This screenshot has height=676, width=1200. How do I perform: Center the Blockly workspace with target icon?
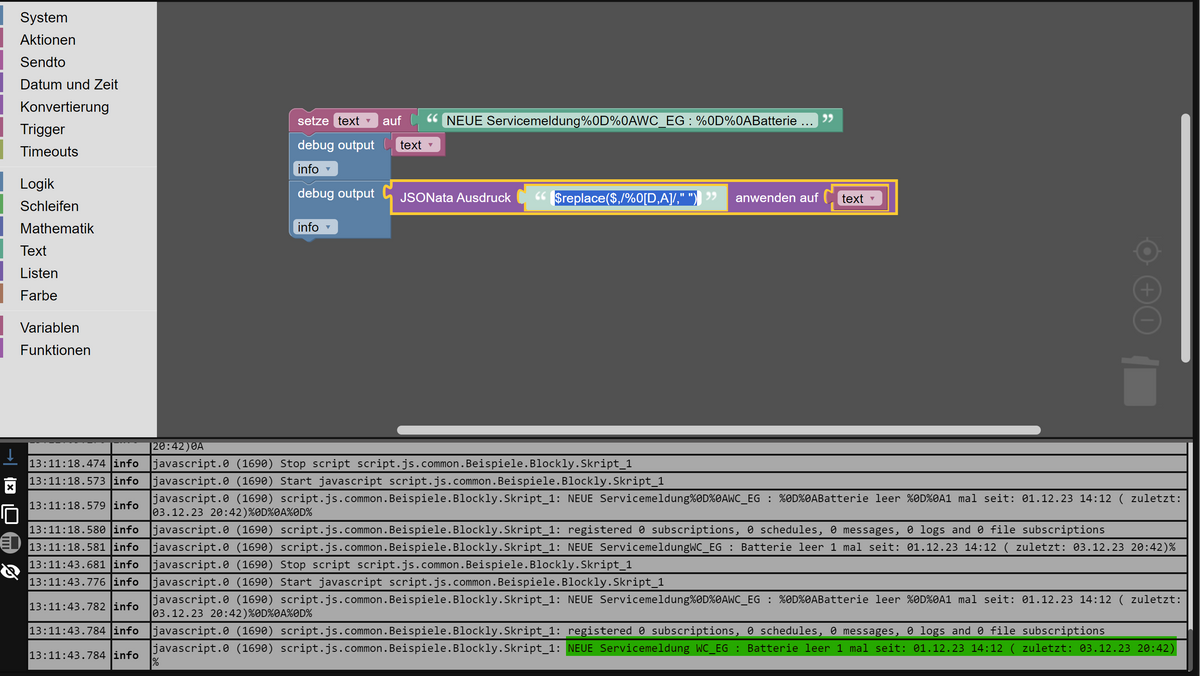point(1147,250)
